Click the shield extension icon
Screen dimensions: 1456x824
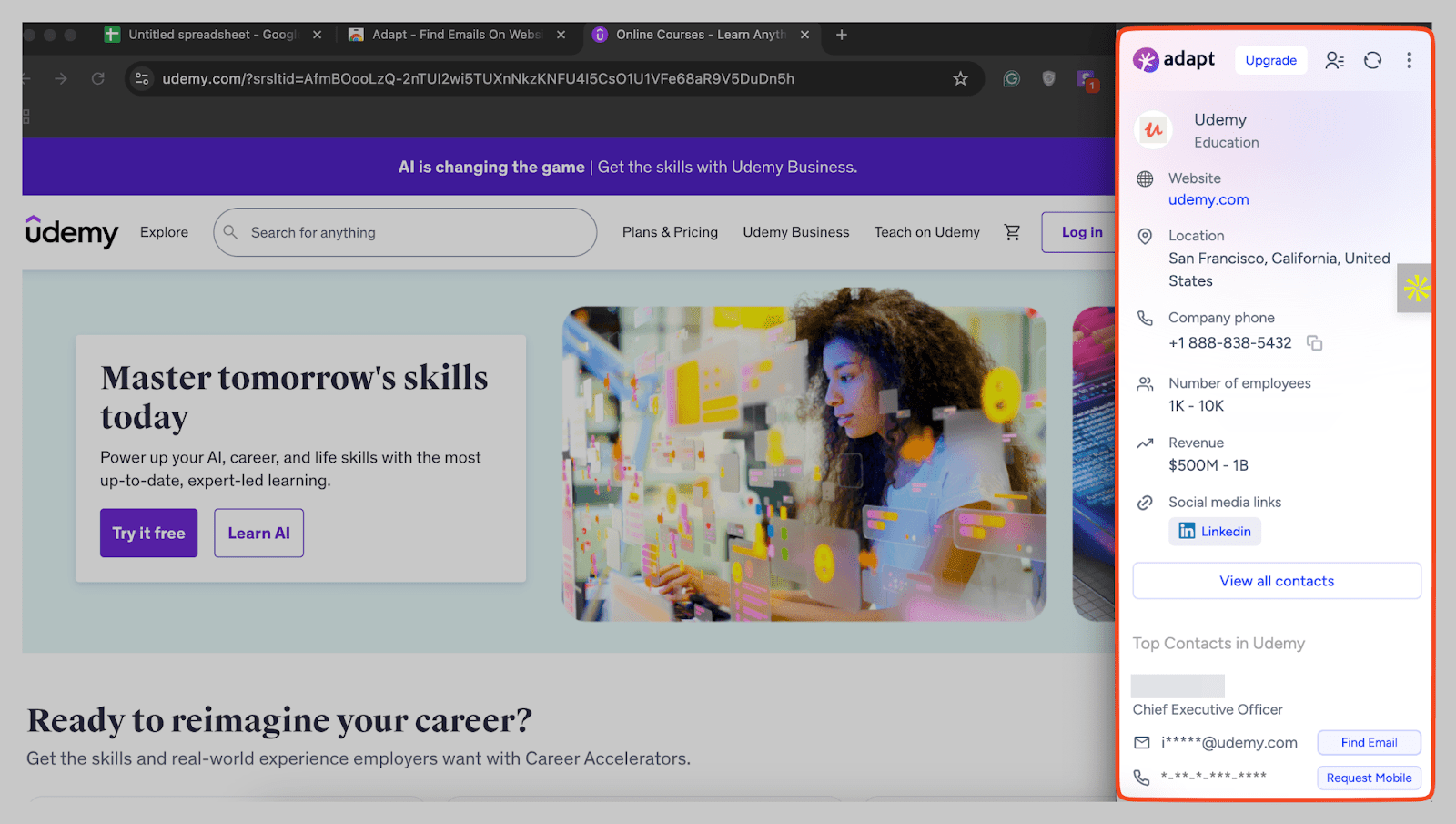[x=1048, y=79]
